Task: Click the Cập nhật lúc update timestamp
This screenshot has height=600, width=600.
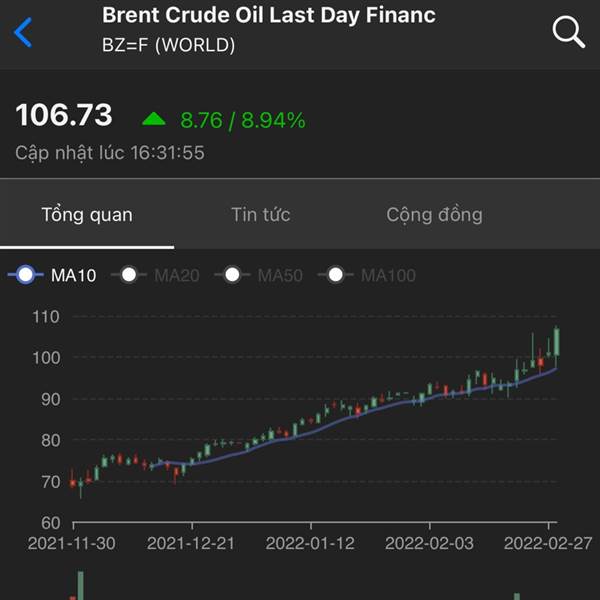Action: pyautogui.click(x=110, y=153)
